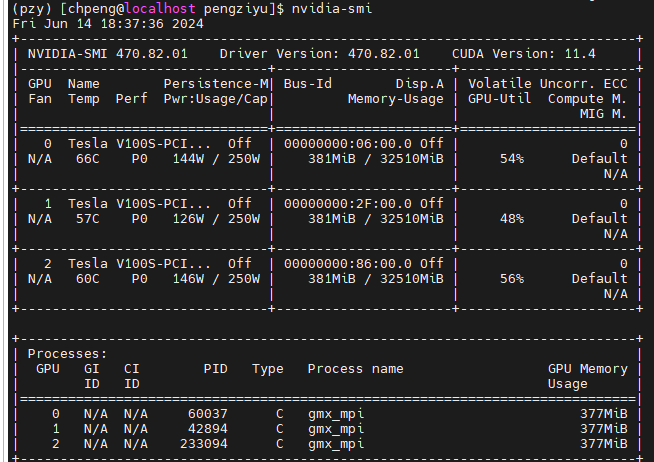Click the "Persistence-M" column header
The height and width of the screenshot is (462, 654).
tap(216, 84)
